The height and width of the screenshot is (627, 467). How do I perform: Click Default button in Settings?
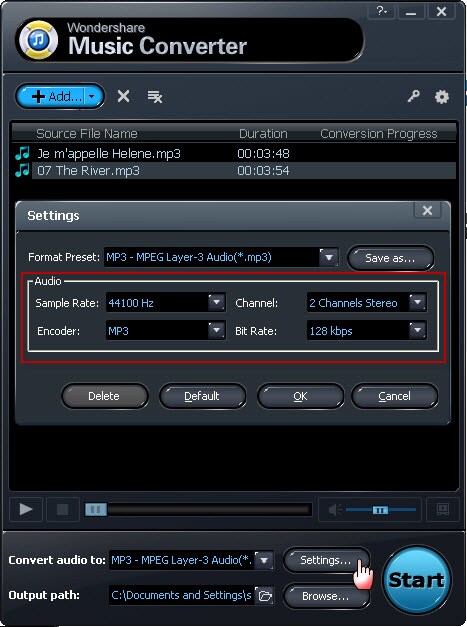pos(202,396)
